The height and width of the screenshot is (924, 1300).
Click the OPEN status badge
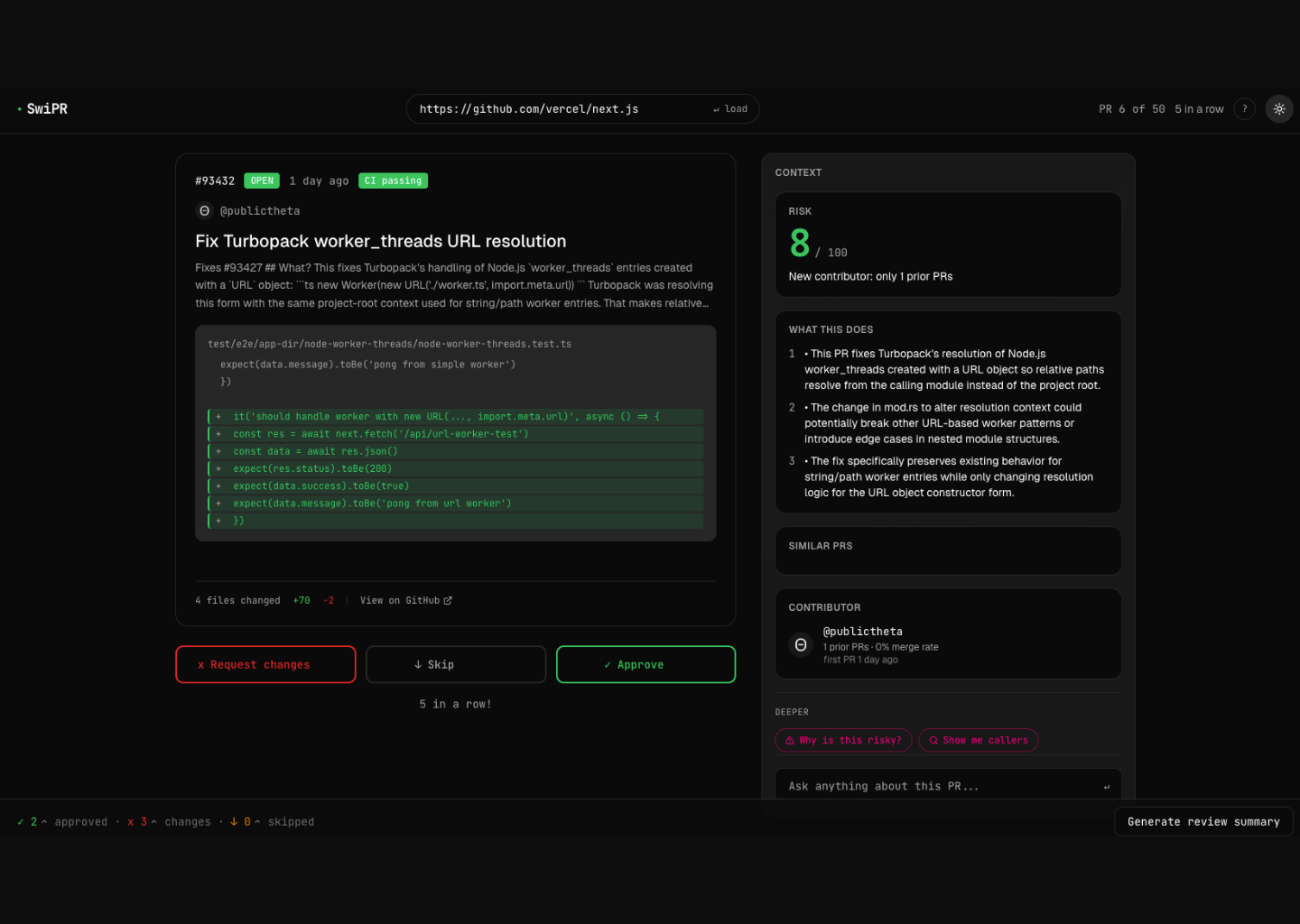point(262,181)
